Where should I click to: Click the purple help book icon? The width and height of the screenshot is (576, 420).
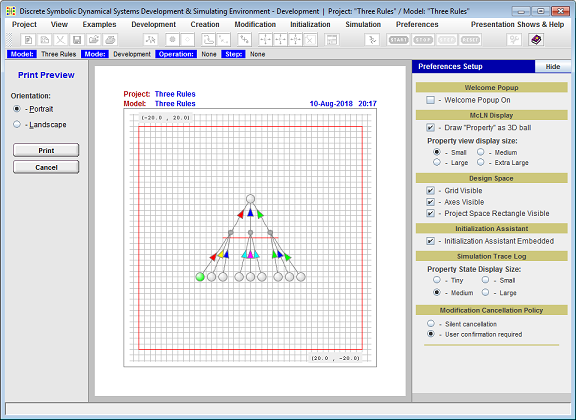click(x=536, y=40)
